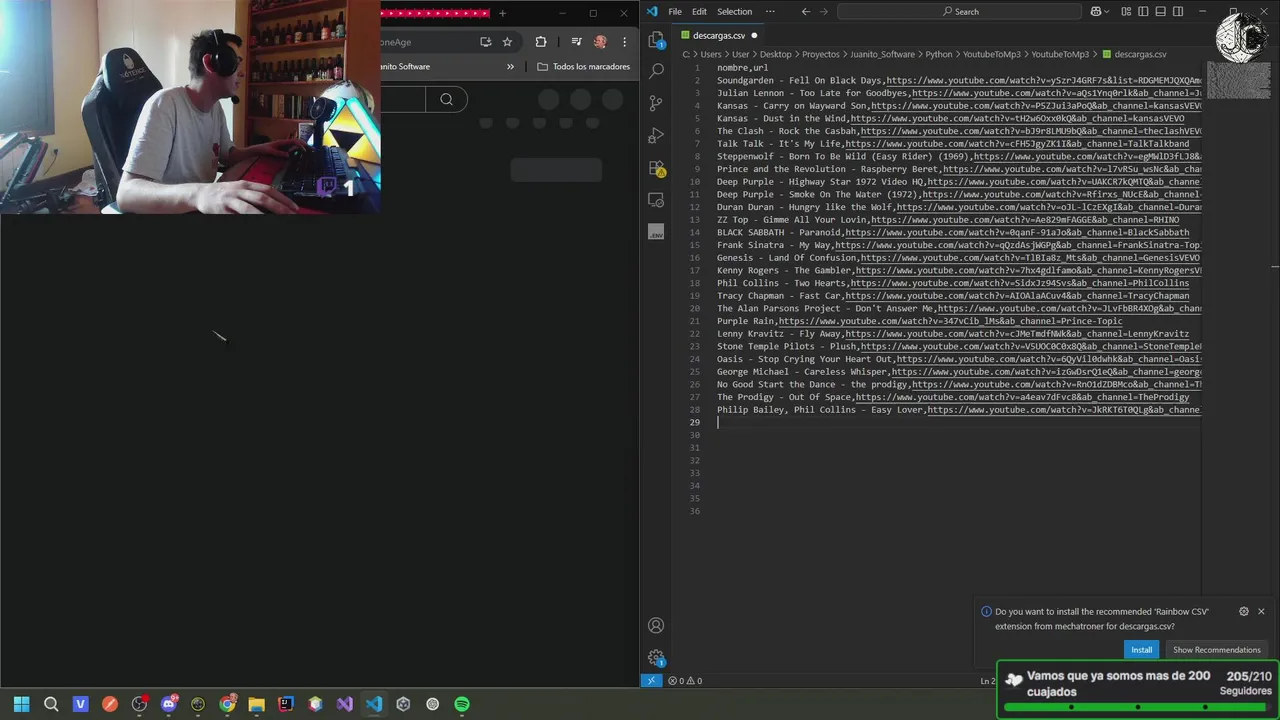Click Show Recommendations in the notification

tap(1216, 650)
